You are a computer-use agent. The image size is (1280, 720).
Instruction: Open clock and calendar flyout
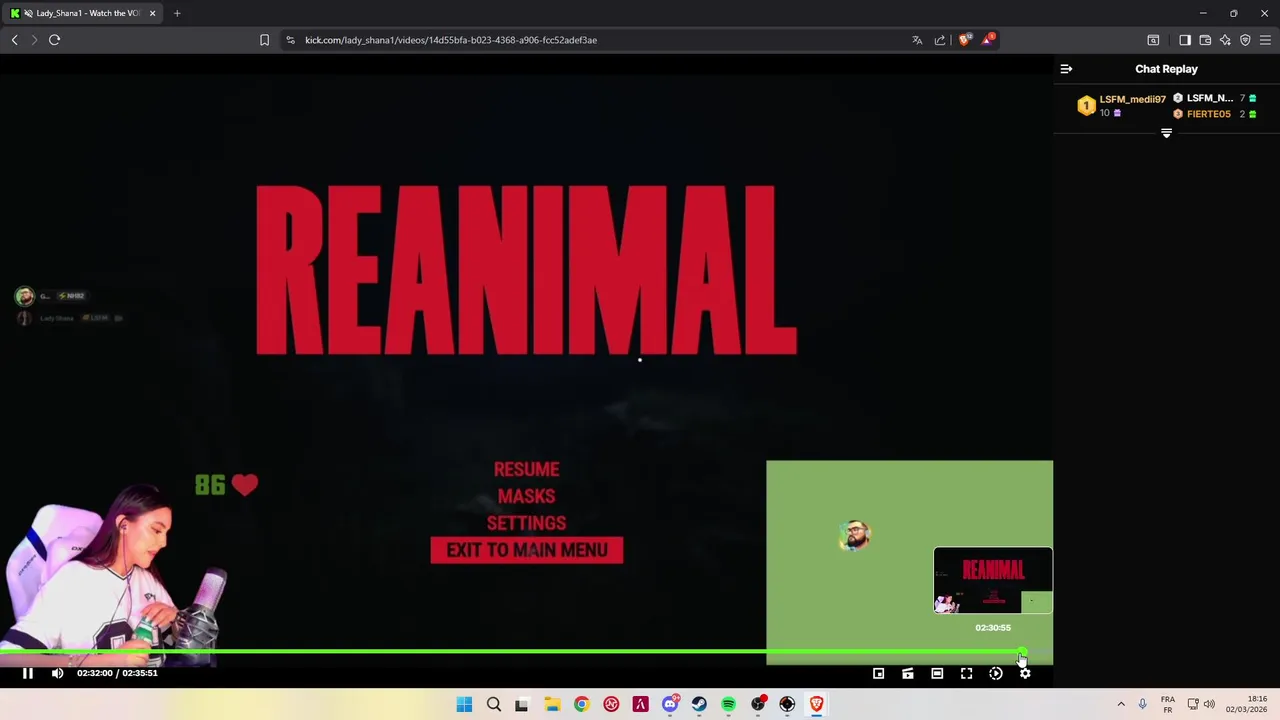pyautogui.click(x=1248, y=704)
